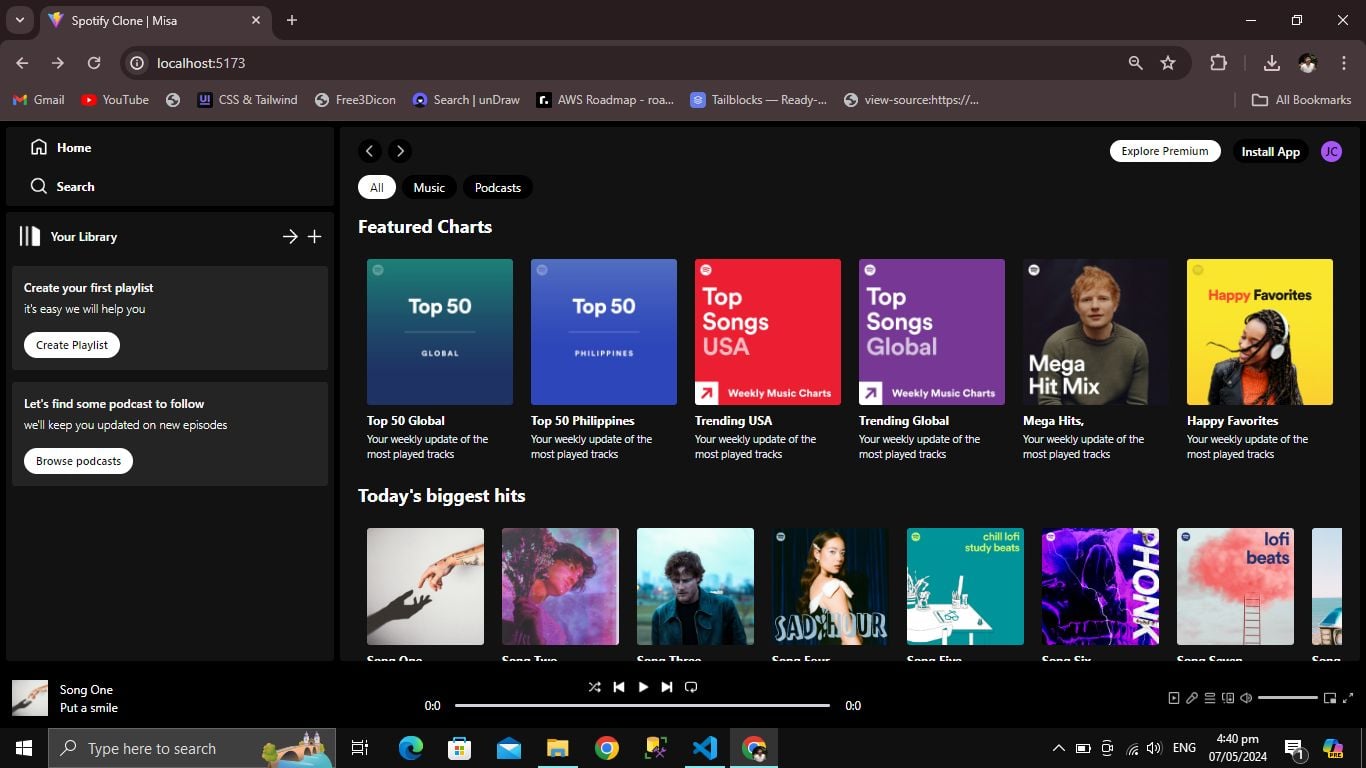Viewport: 1366px width, 768px height.
Task: Open the connect to device icon
Action: tap(1228, 698)
